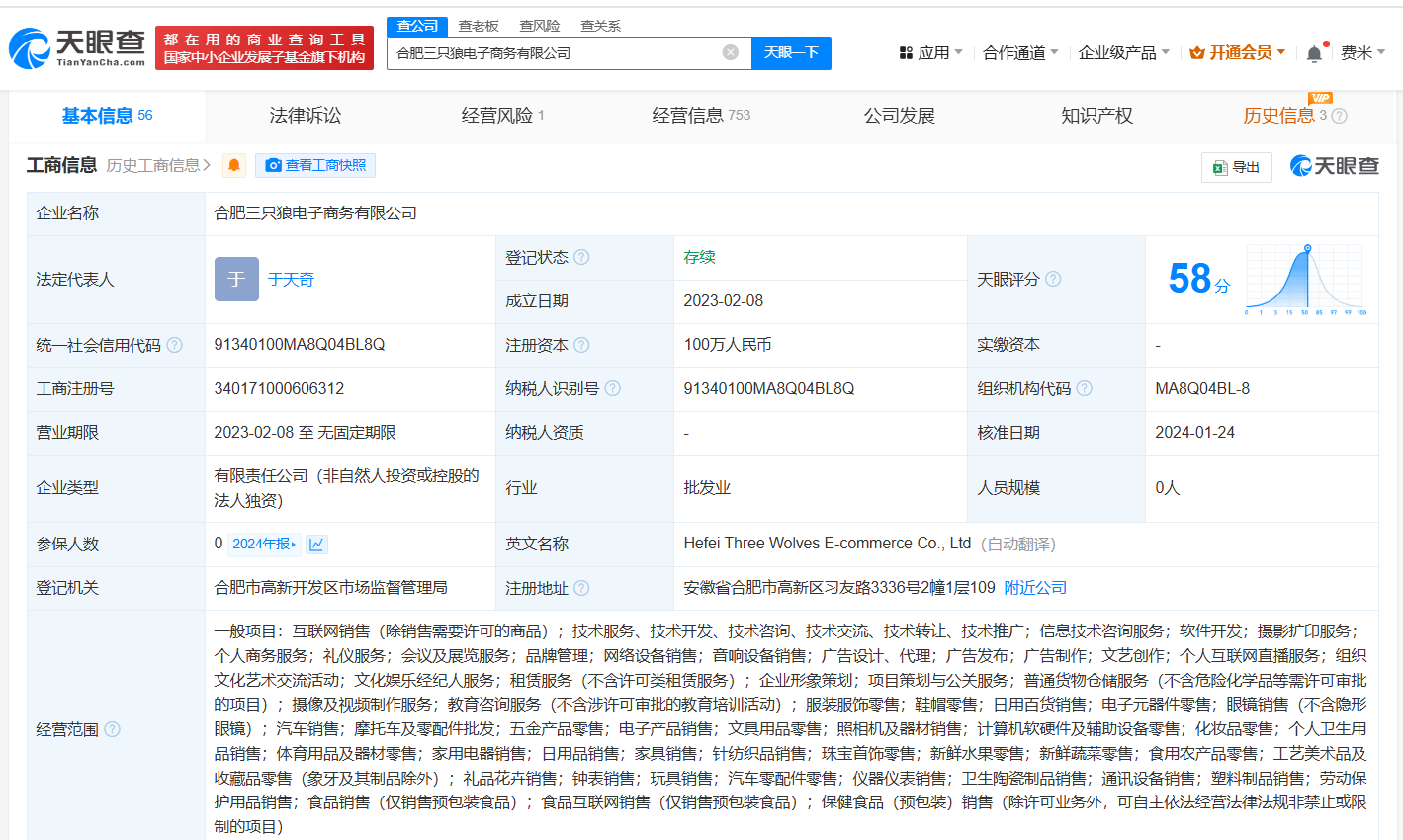Image resolution: width=1403 pixels, height=840 pixels.
Task: Click the 天眼一下 search button
Action: tap(791, 52)
